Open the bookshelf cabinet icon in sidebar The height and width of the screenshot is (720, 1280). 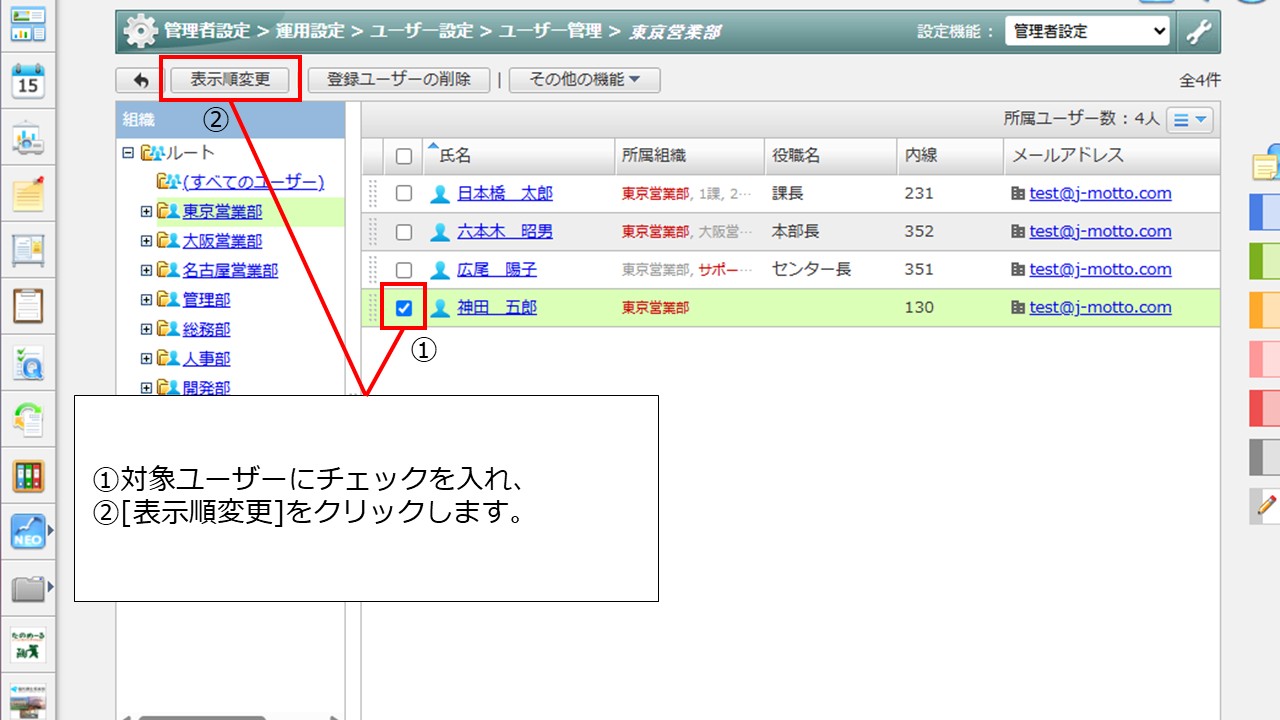tap(28, 475)
